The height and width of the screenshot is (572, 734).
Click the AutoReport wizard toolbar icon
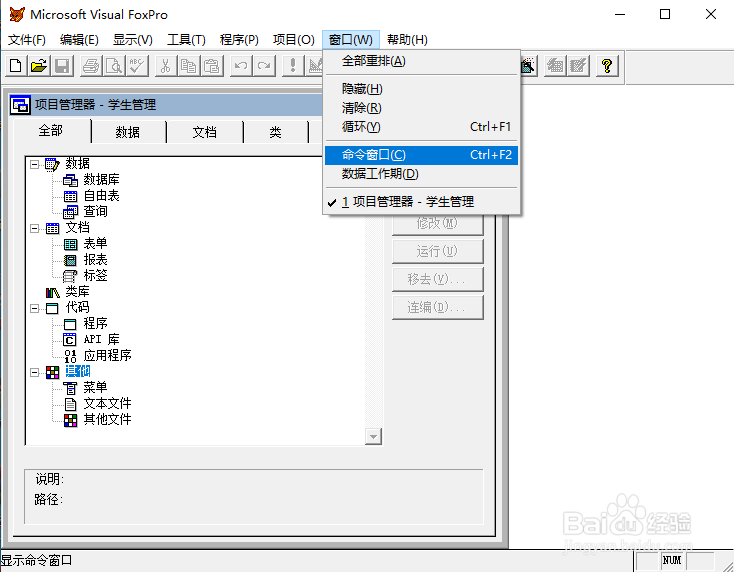point(579,66)
